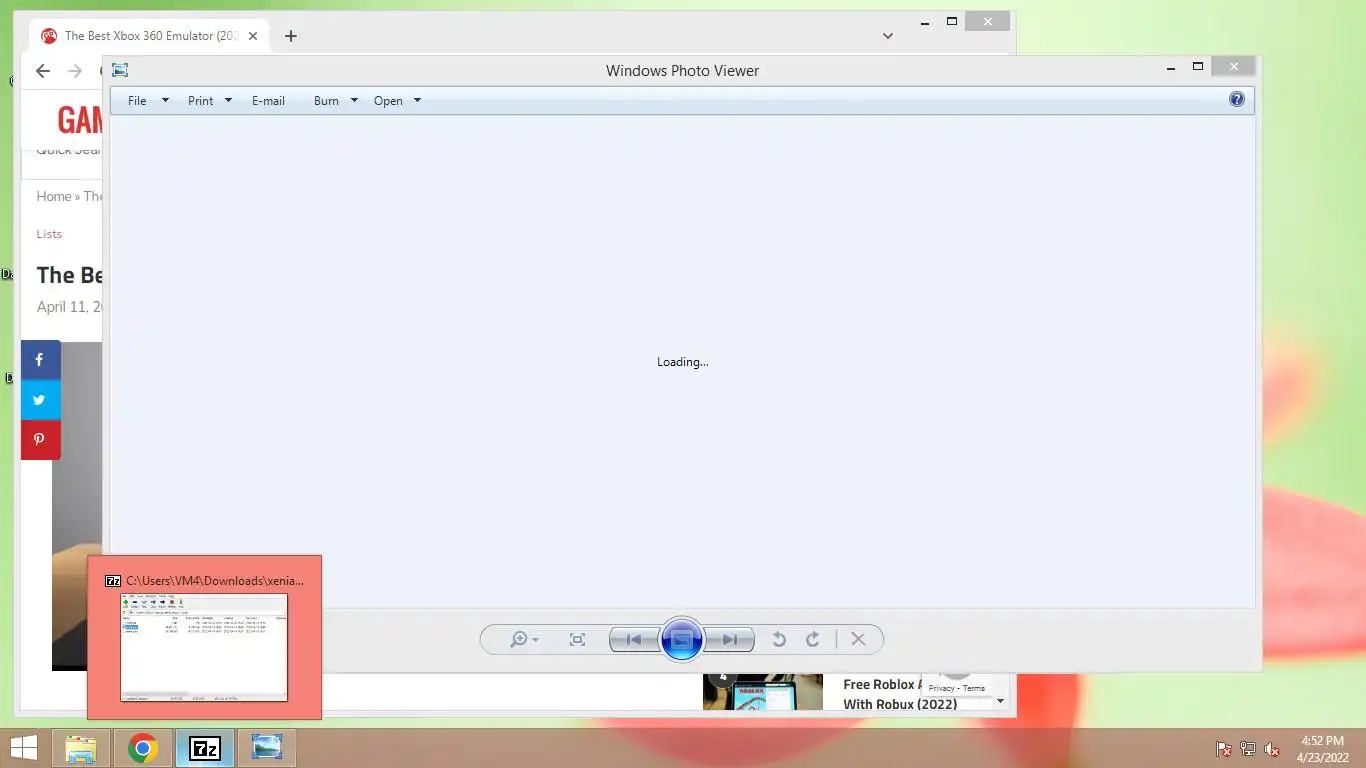Open the Windows Start button
The width and height of the screenshot is (1366, 768).
point(23,748)
